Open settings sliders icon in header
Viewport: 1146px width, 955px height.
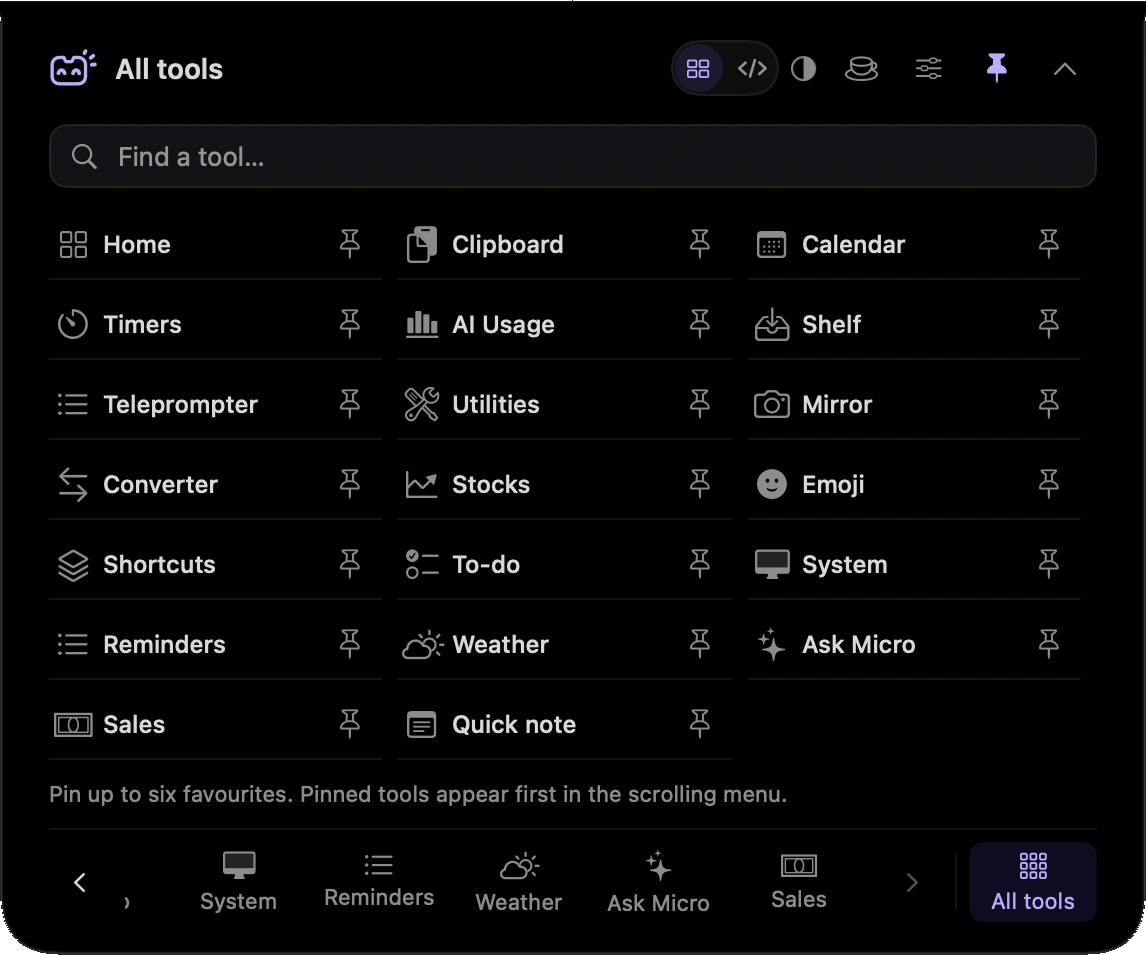point(929,69)
